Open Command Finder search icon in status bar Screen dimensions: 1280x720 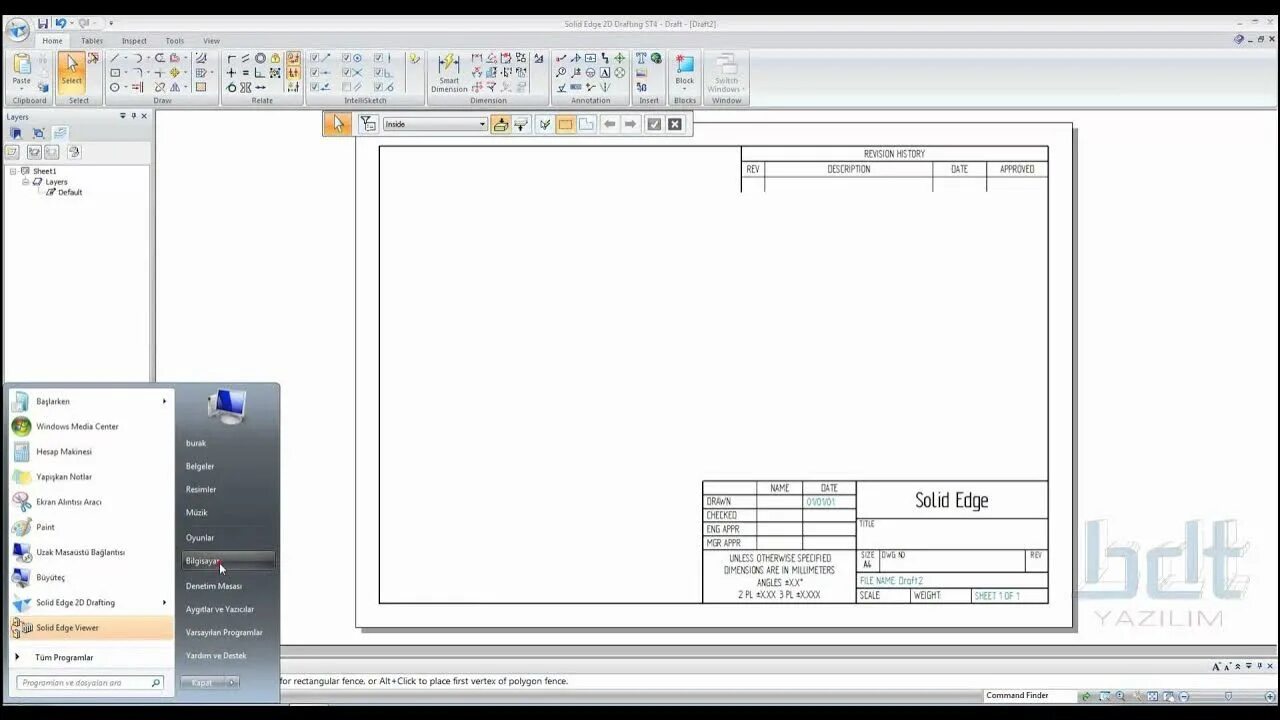click(1086, 696)
